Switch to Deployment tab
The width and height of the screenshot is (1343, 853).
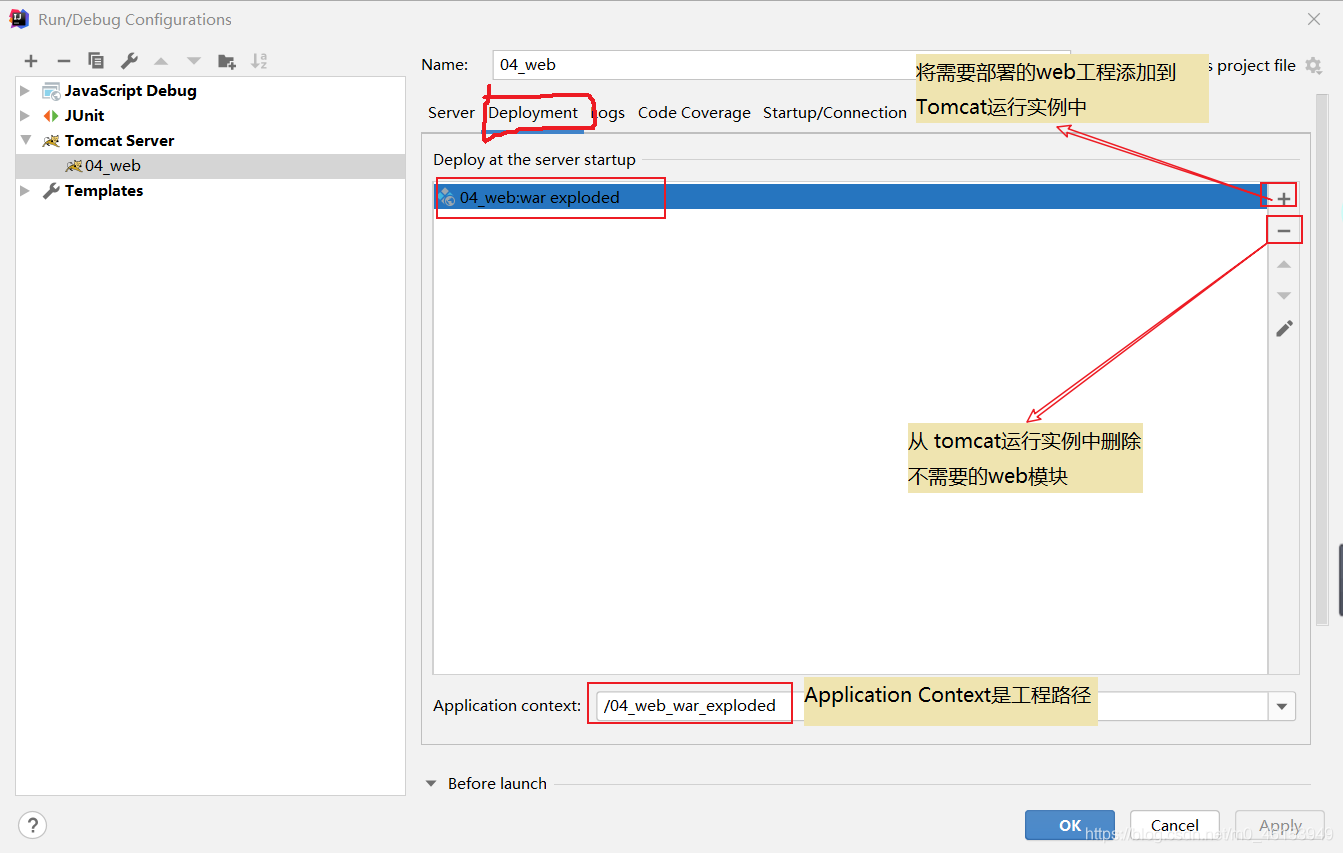pyautogui.click(x=533, y=112)
